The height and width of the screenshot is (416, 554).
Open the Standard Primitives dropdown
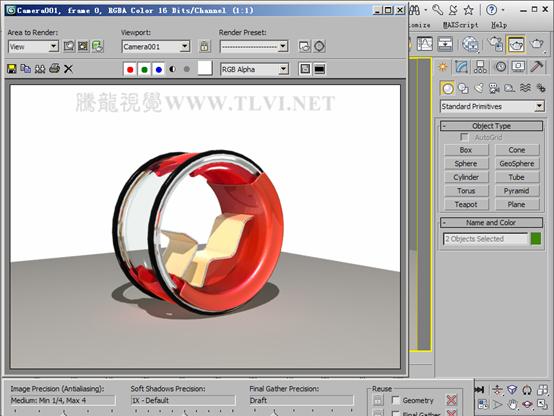[x=539, y=106]
